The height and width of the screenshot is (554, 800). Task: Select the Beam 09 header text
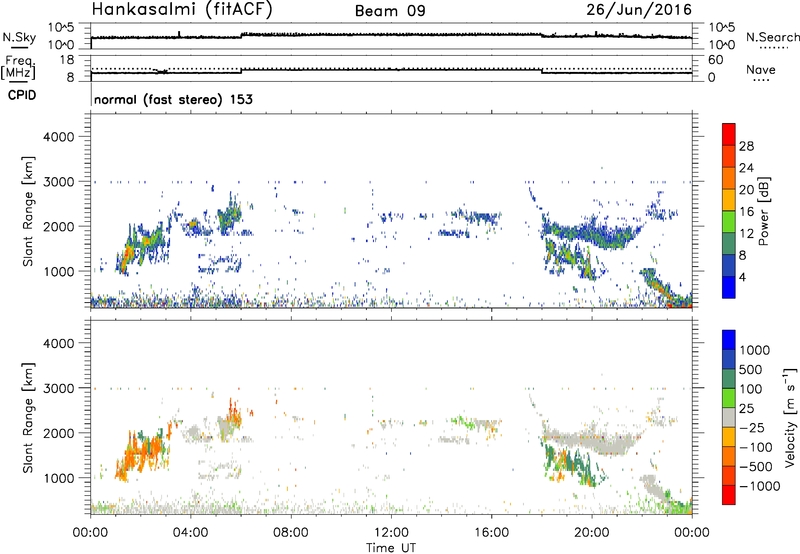[x=390, y=11]
